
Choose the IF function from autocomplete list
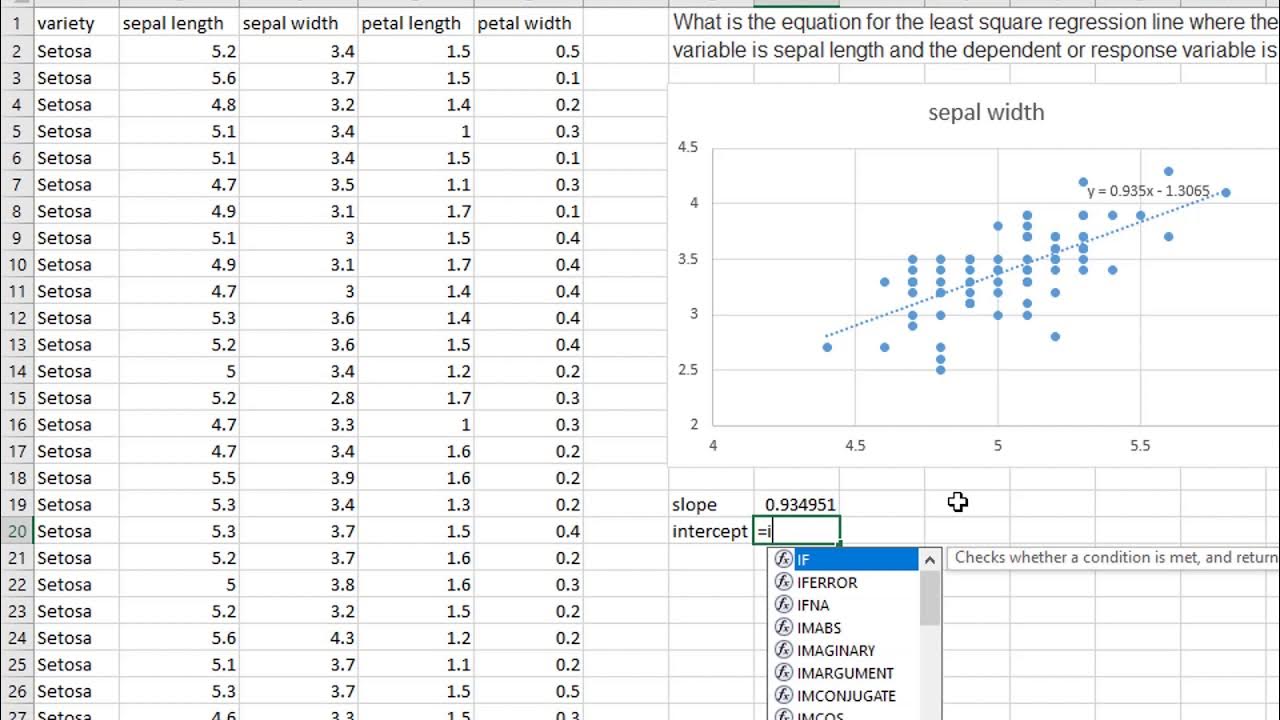[x=845, y=560]
